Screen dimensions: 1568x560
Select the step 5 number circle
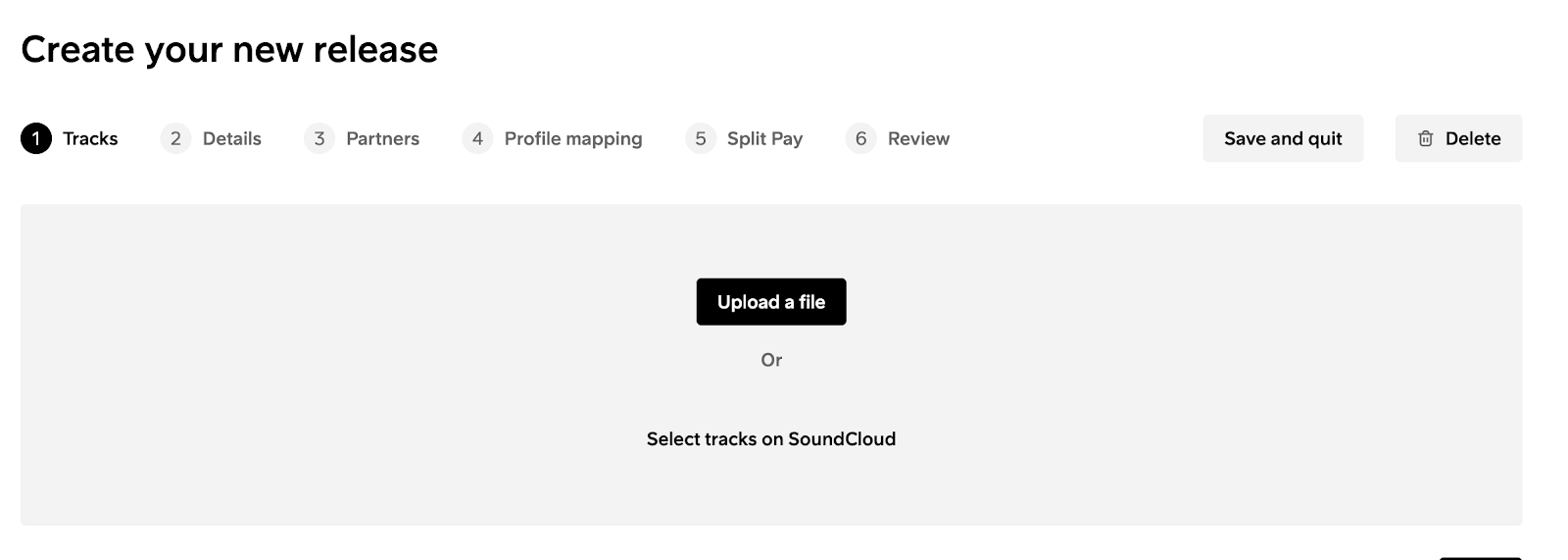pos(701,138)
